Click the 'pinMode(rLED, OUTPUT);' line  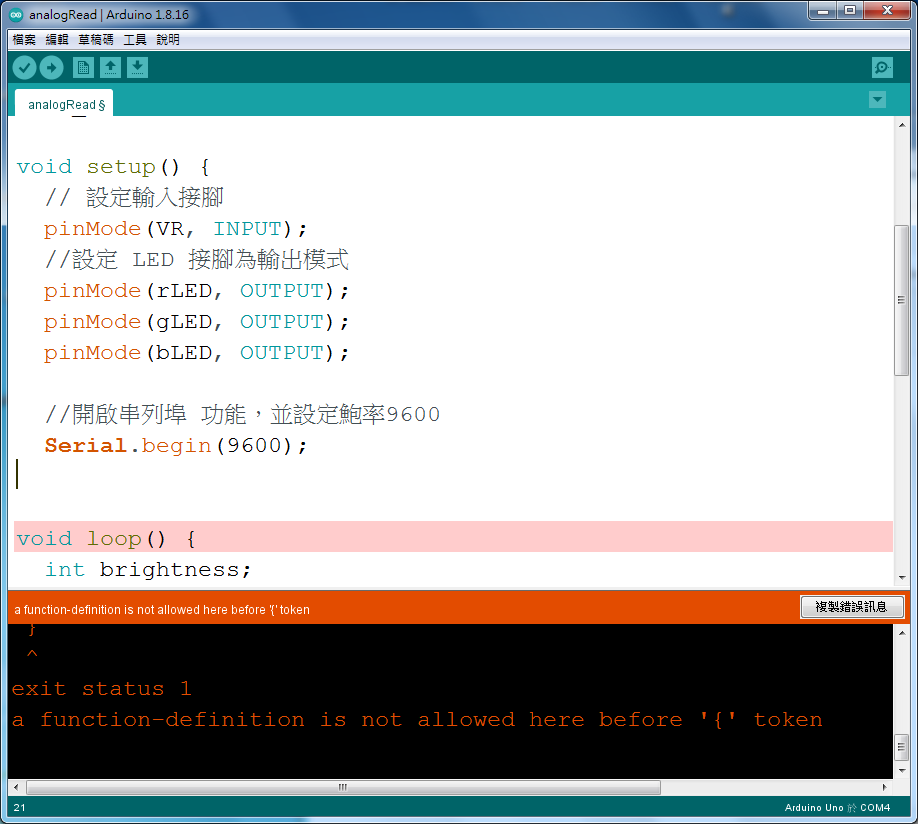[x=196, y=290]
